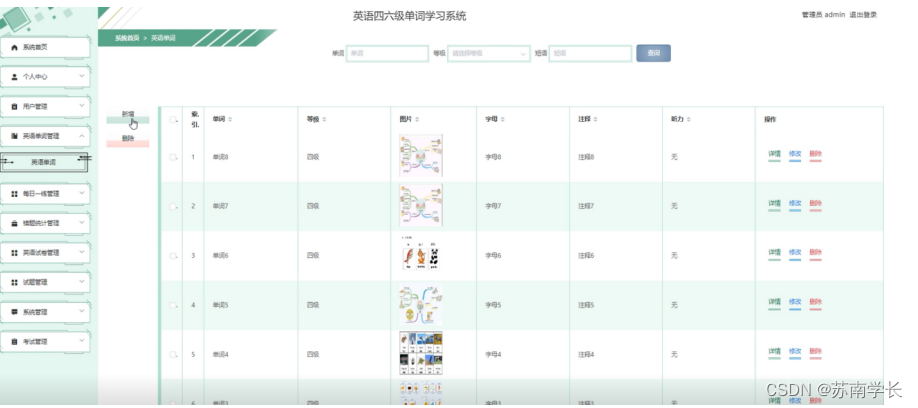Sort table by the 单词 column arrows
Screen dimensions: 918x408
(x=230, y=119)
